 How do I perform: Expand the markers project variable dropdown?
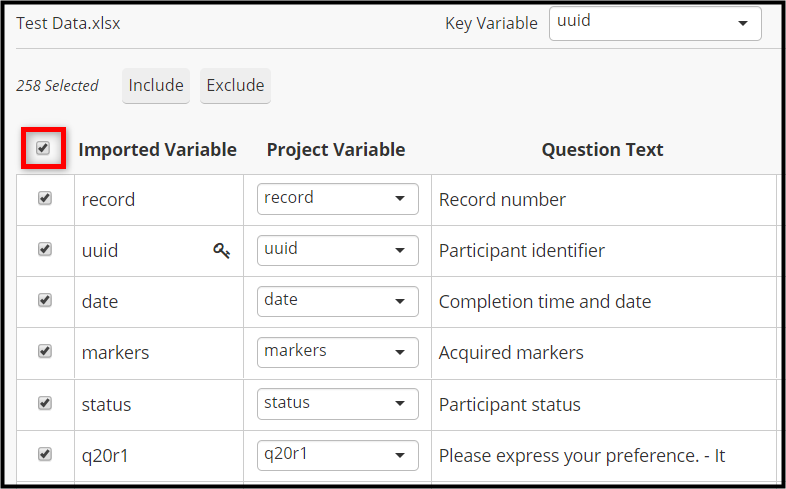point(338,352)
